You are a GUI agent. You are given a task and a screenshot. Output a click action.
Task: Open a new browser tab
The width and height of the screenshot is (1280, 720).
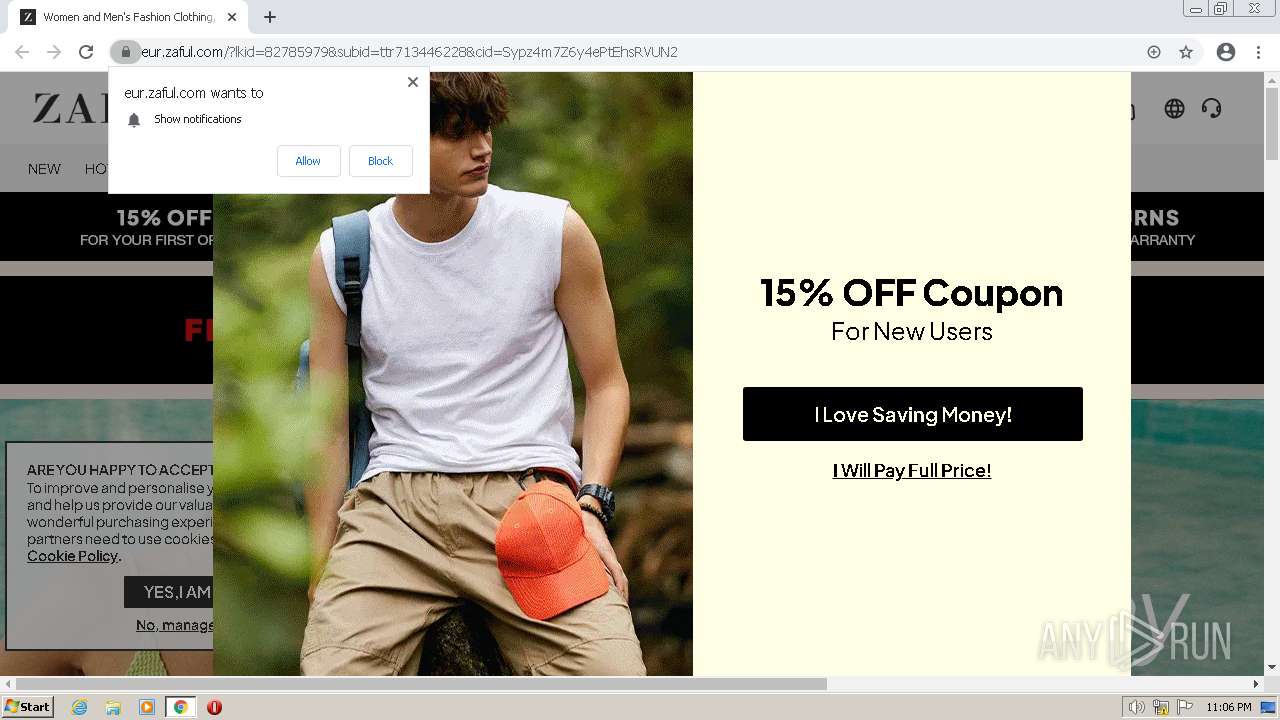tap(270, 17)
